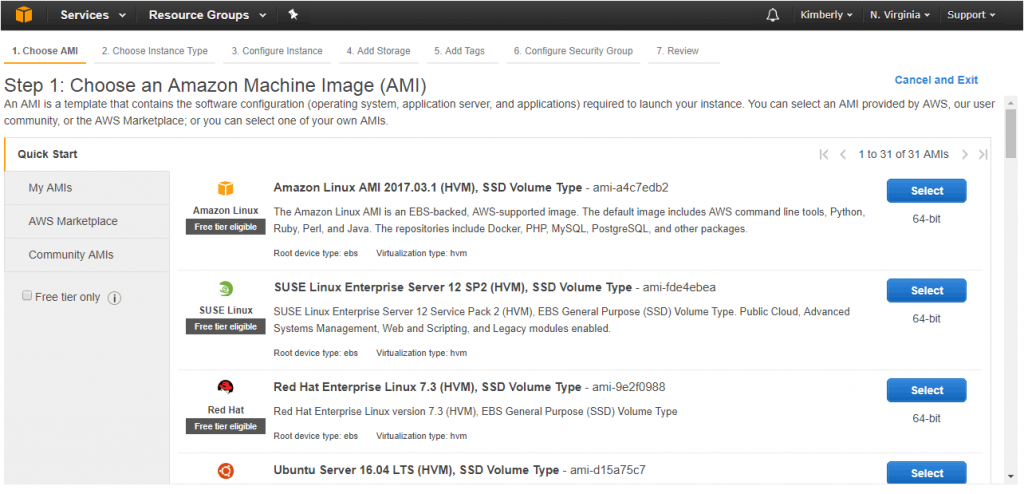Click Free tier eligible badge under Red Hat

225,426
